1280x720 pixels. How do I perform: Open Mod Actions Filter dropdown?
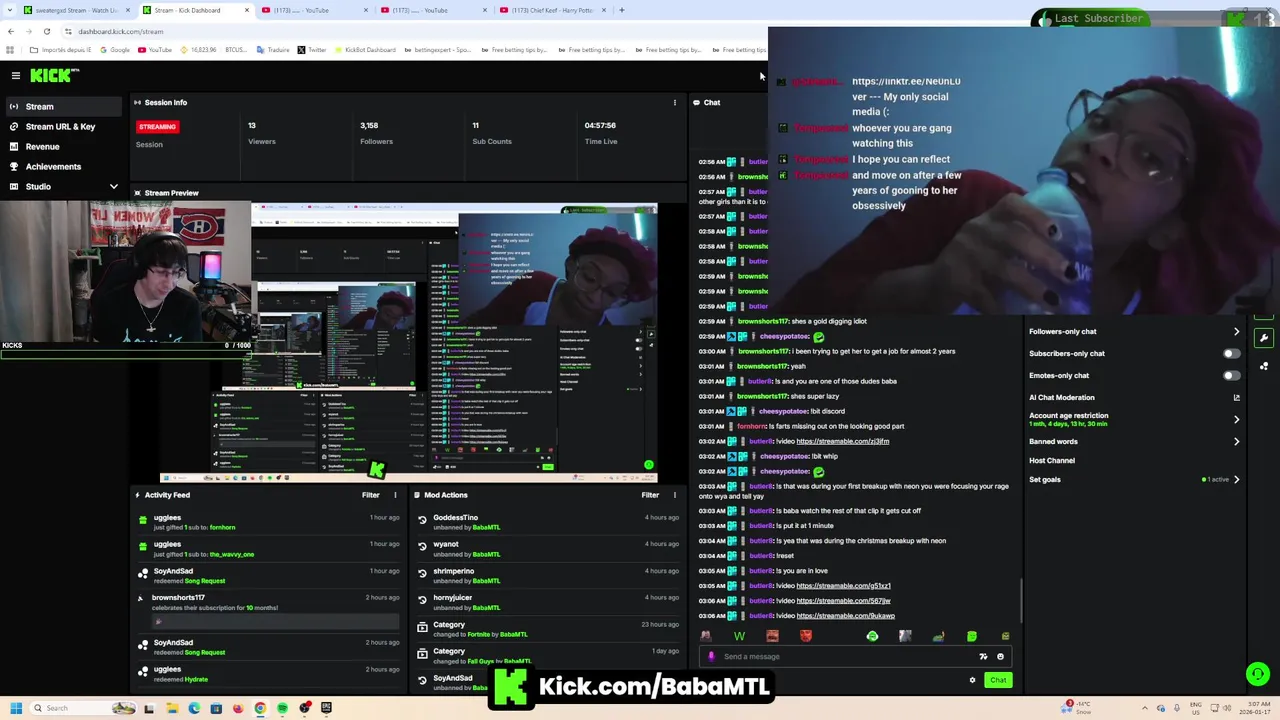coord(650,495)
